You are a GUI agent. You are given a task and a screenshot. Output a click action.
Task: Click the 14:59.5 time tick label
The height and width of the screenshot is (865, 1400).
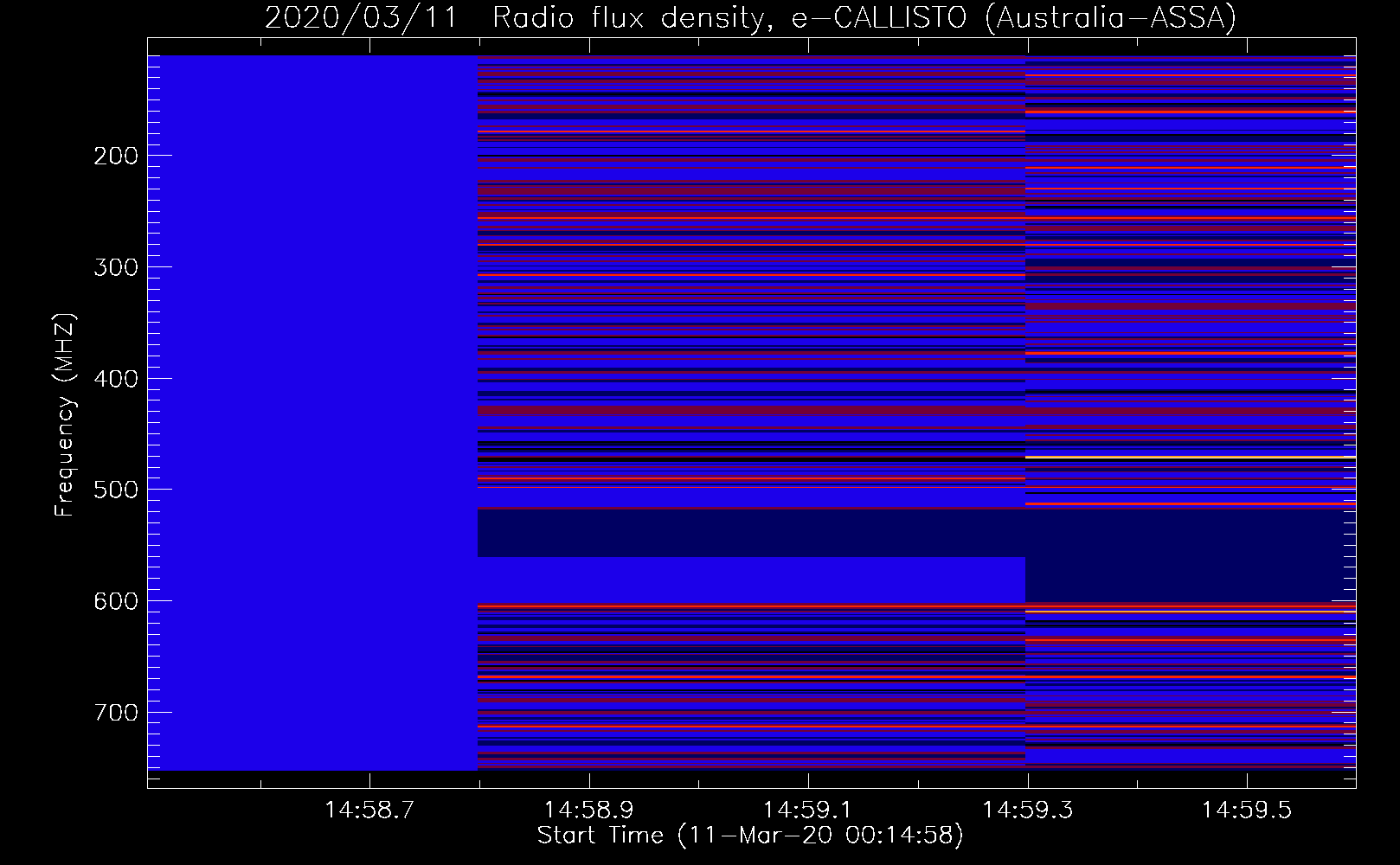(x=1247, y=811)
